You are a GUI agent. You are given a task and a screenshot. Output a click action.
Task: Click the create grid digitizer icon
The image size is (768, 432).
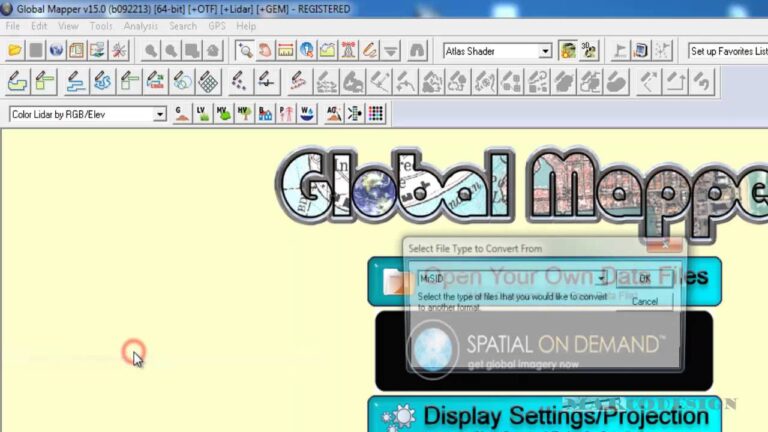[x=208, y=82]
